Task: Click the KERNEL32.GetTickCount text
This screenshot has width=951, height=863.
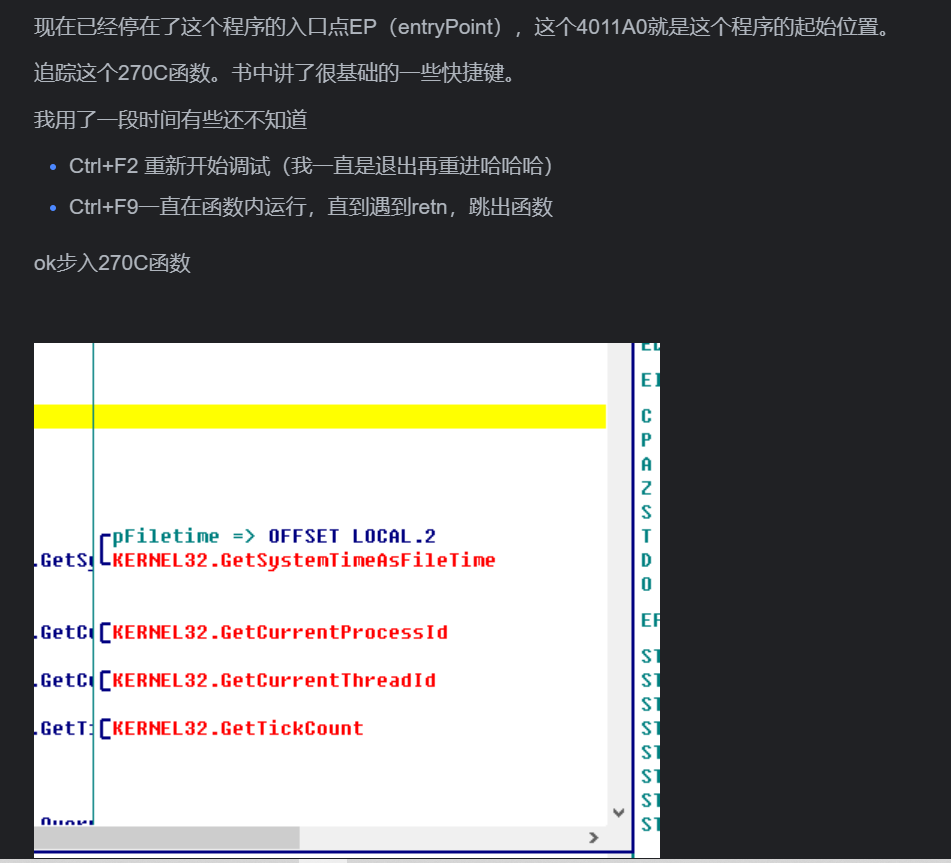Action: click(x=238, y=729)
